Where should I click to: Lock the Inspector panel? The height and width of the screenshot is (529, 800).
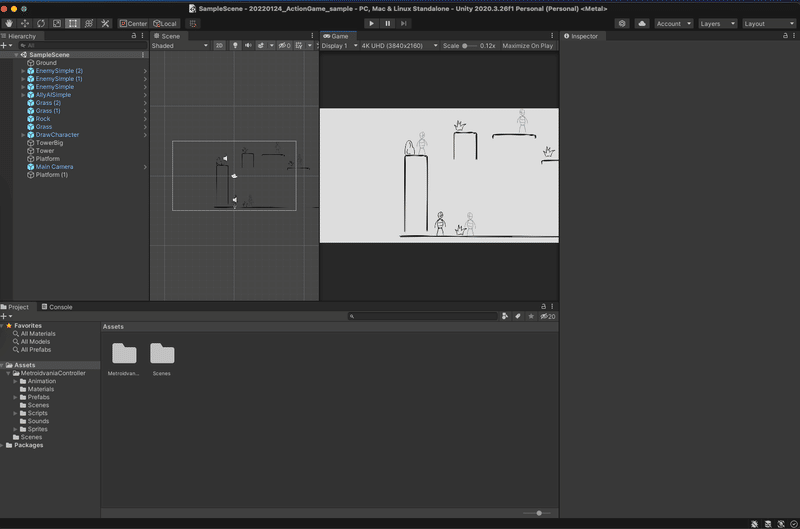pos(785,36)
